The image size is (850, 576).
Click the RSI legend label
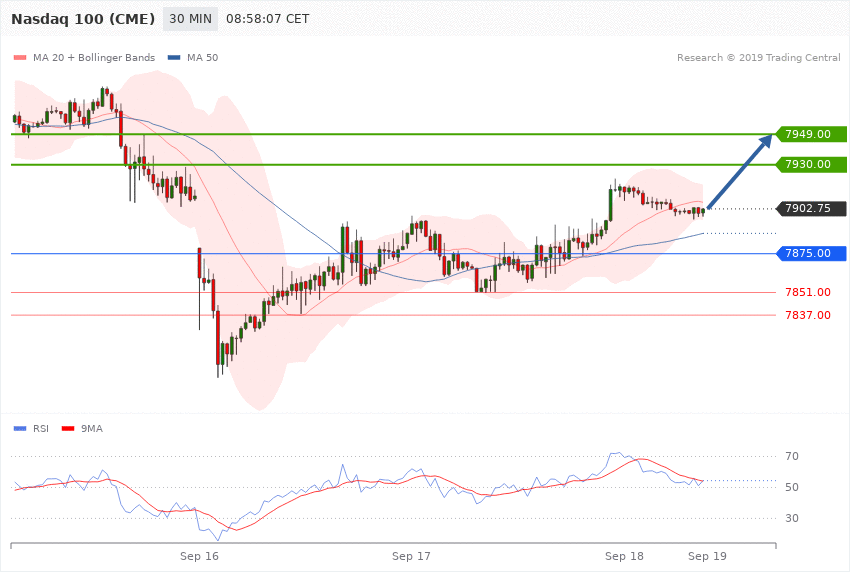pos(41,429)
